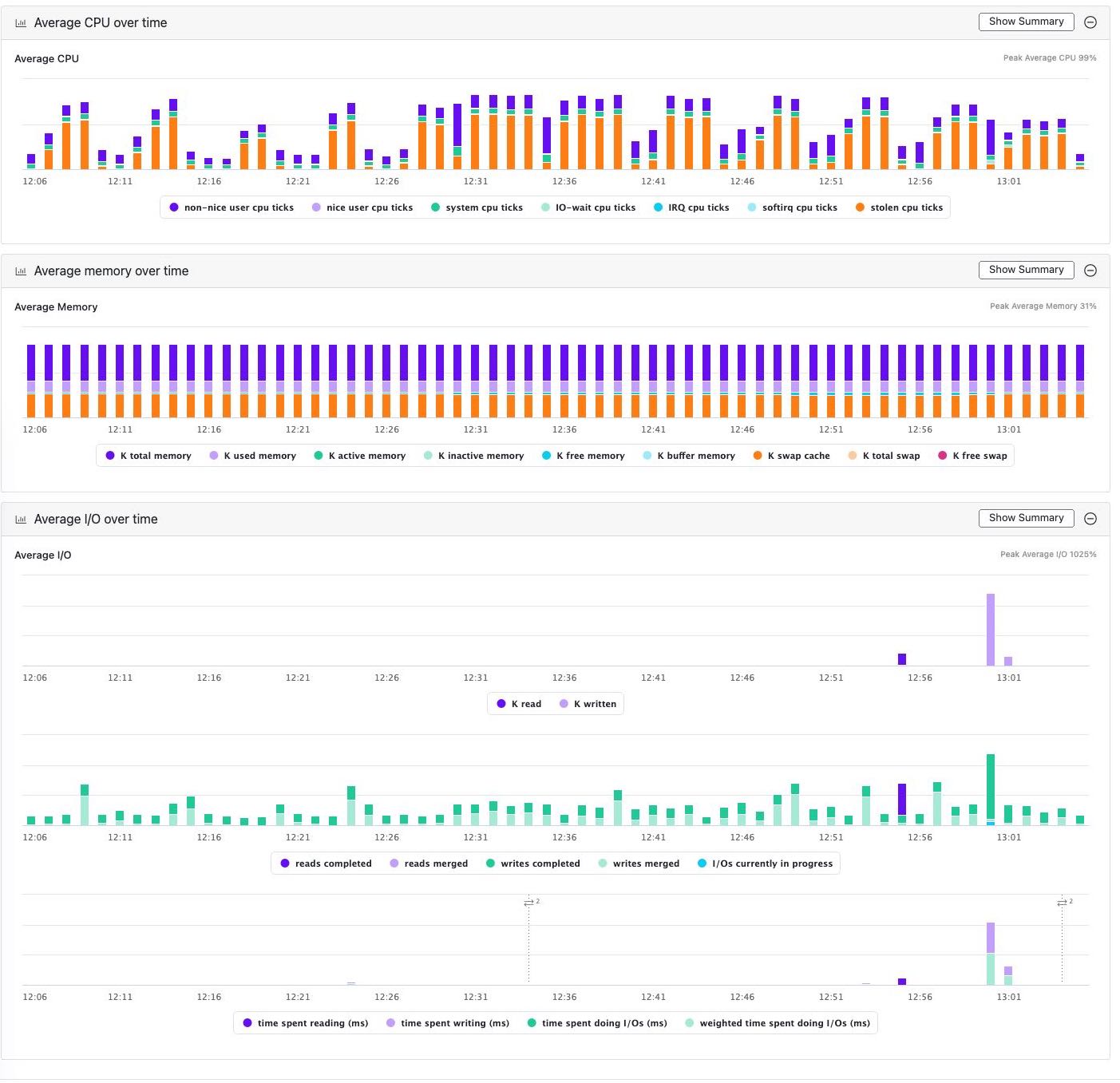Click the bar chart icon beside Average I/O over time
The height and width of the screenshot is (1083, 1120).
21,519
